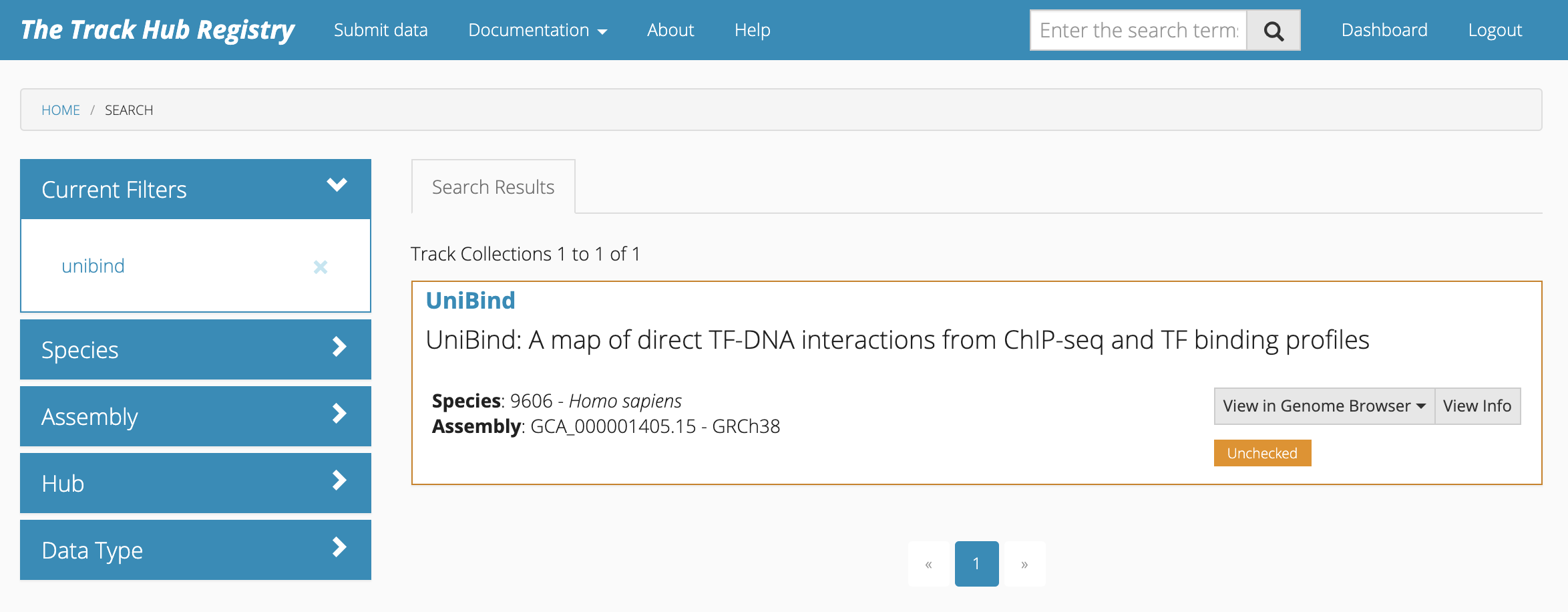
Task: Go to the Submit data page
Action: click(x=381, y=31)
